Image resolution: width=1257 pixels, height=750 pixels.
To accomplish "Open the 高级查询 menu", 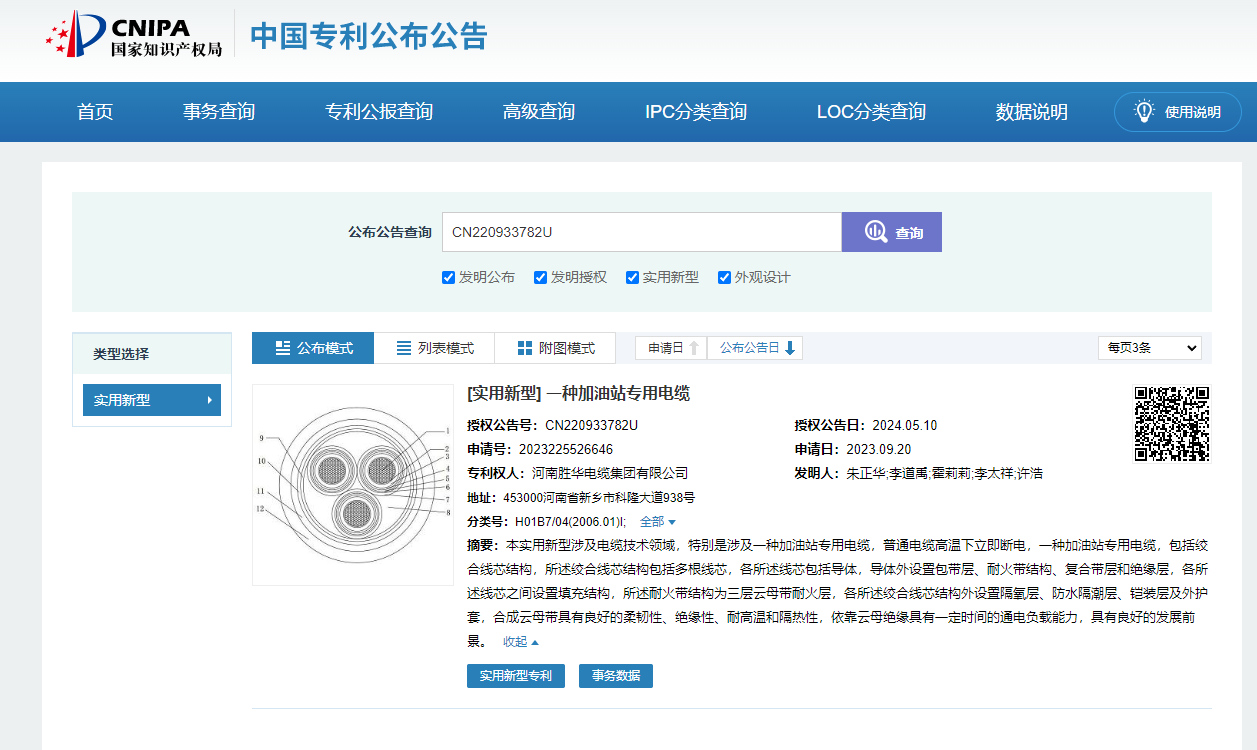I will pyautogui.click(x=538, y=112).
